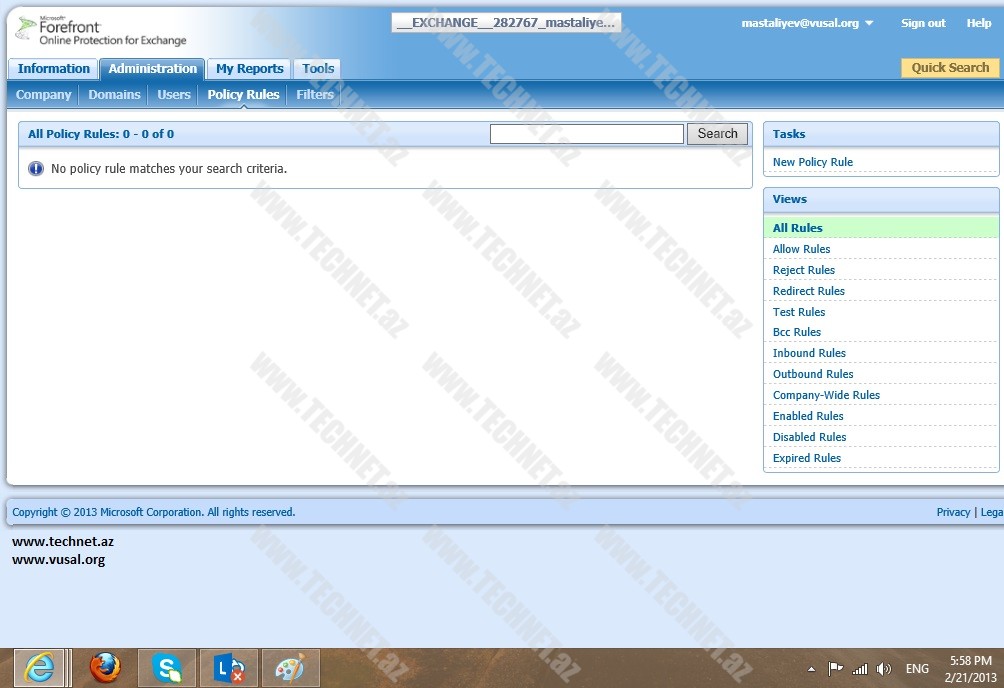Expand the mastaliyev@vusal.org account dropdown
This screenshot has width=1004, height=688.
pyautogui.click(x=868, y=23)
